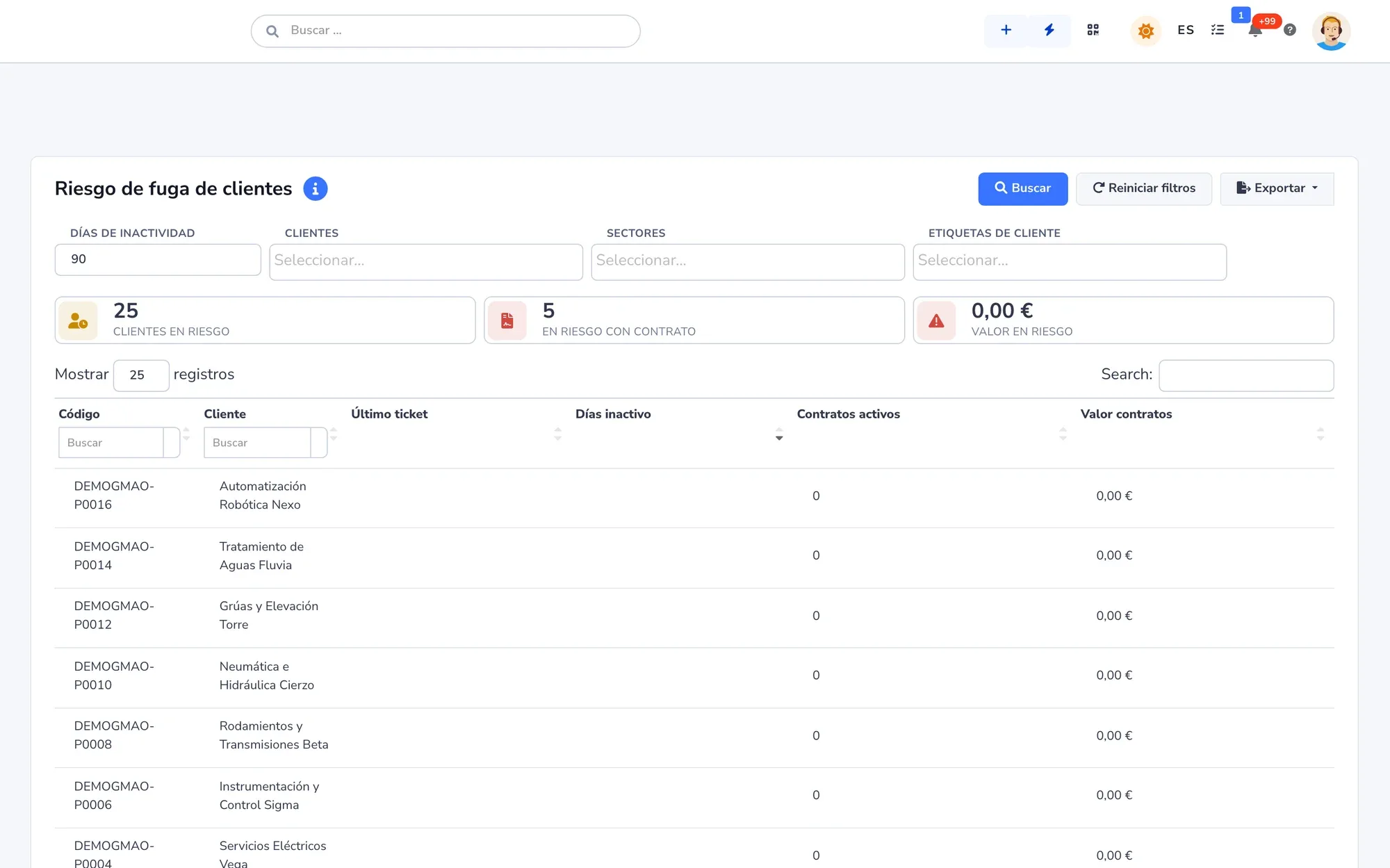Open the user avatar menu
The image size is (1390, 868).
pos(1331,31)
